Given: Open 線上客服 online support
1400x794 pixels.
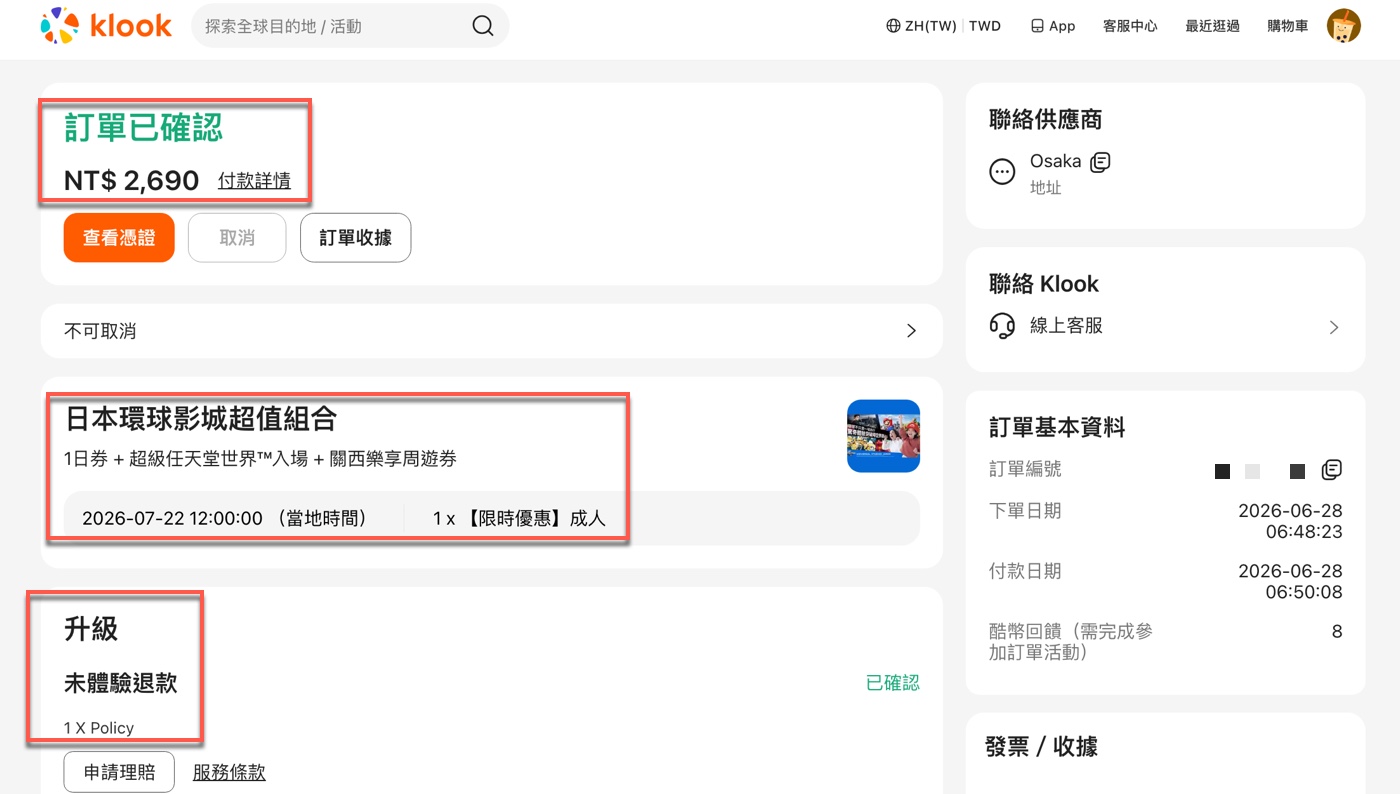Looking at the screenshot, I should [x=1066, y=326].
